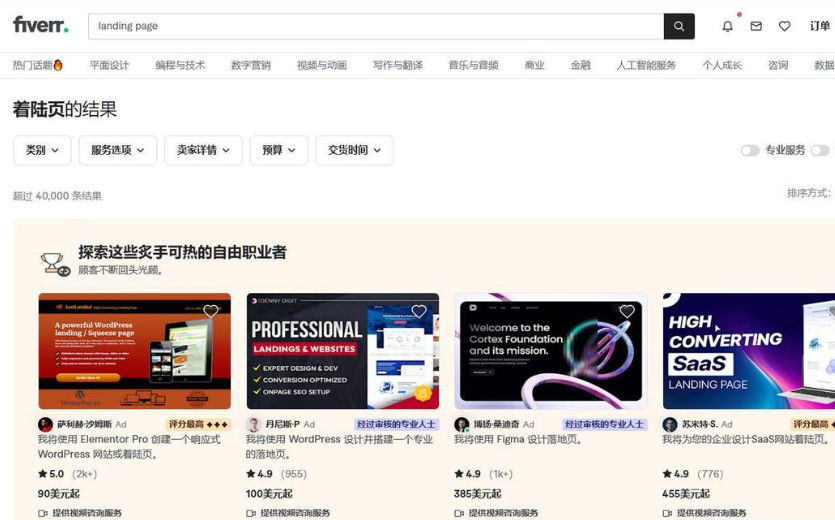Image resolution: width=835 pixels, height=520 pixels.
Task: Click the price 385美元起
Action: coord(478,494)
